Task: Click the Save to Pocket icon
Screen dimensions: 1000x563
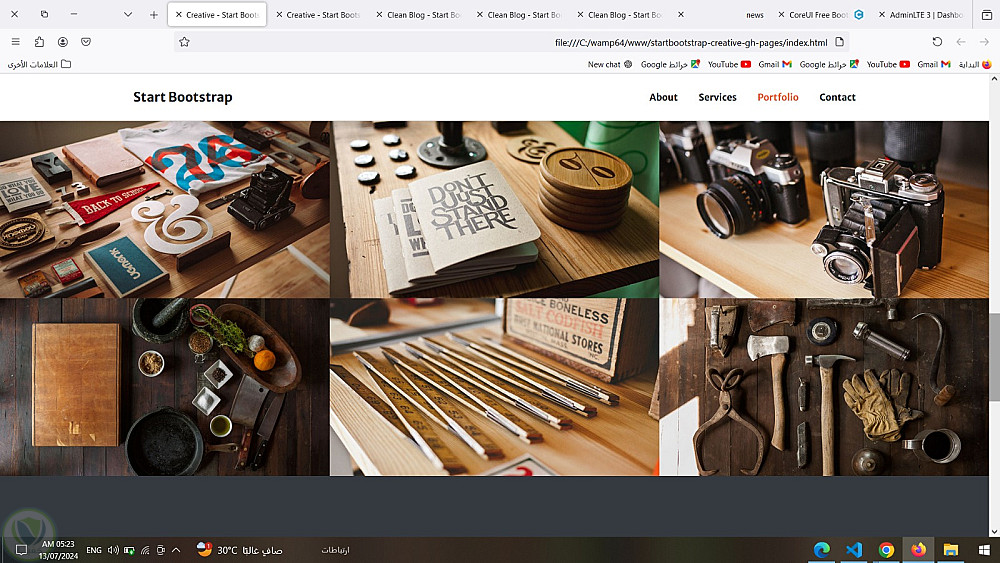Action: 85,42
